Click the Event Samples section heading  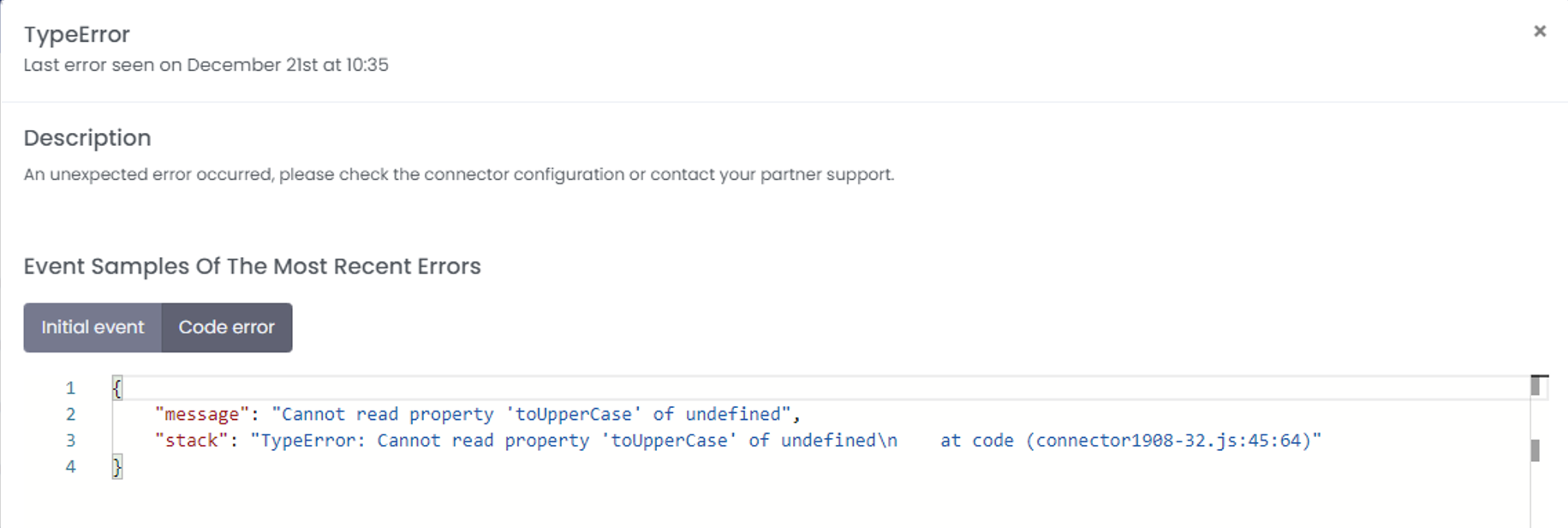point(252,267)
